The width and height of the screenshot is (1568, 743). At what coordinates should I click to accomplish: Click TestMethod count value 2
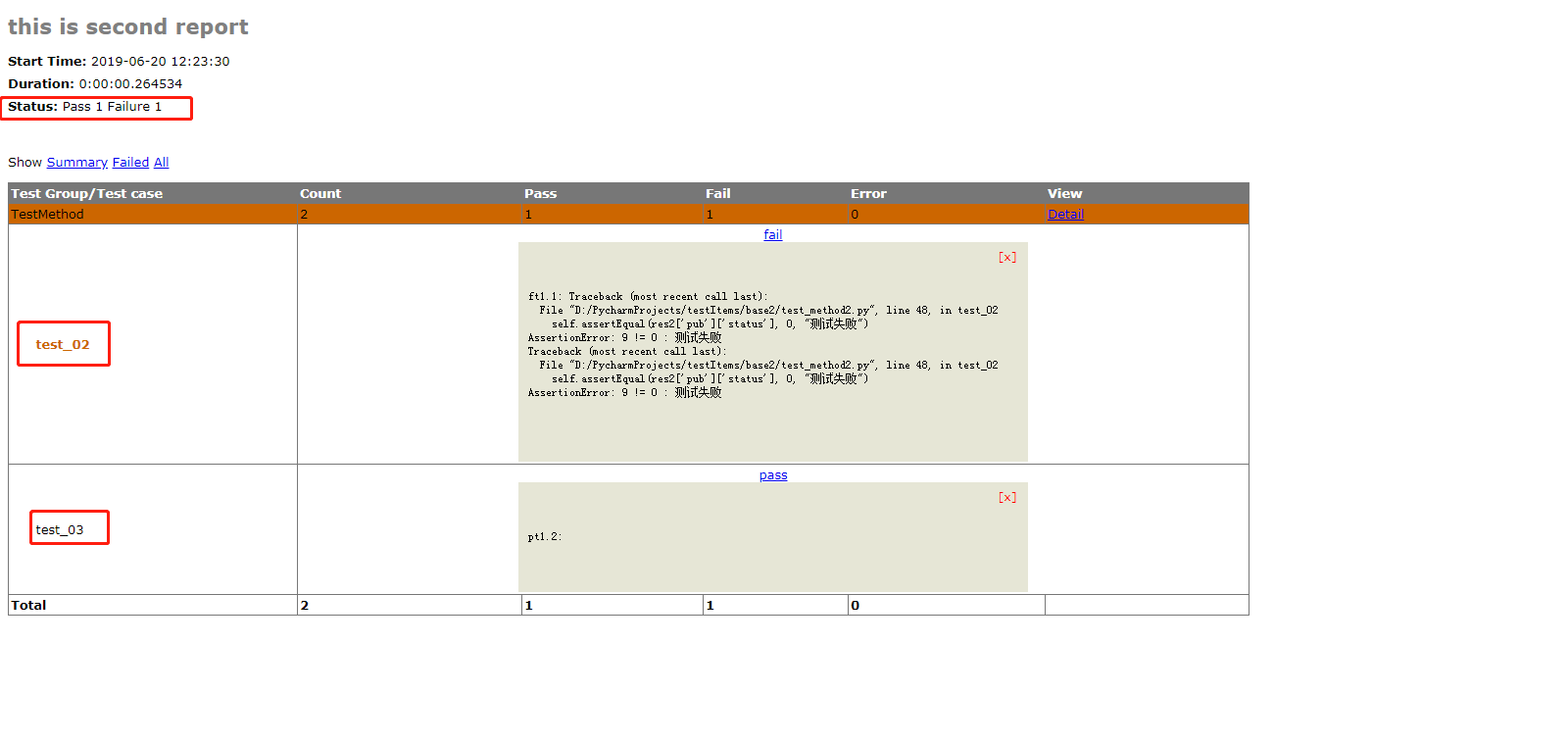click(304, 215)
